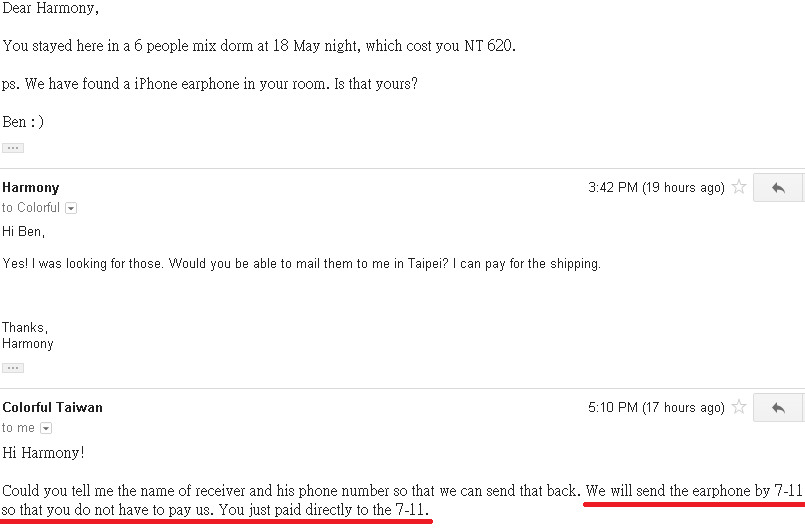The image size is (805, 532).
Task: Click the "Hi Harmony!" greeting line
Action: tap(43, 452)
